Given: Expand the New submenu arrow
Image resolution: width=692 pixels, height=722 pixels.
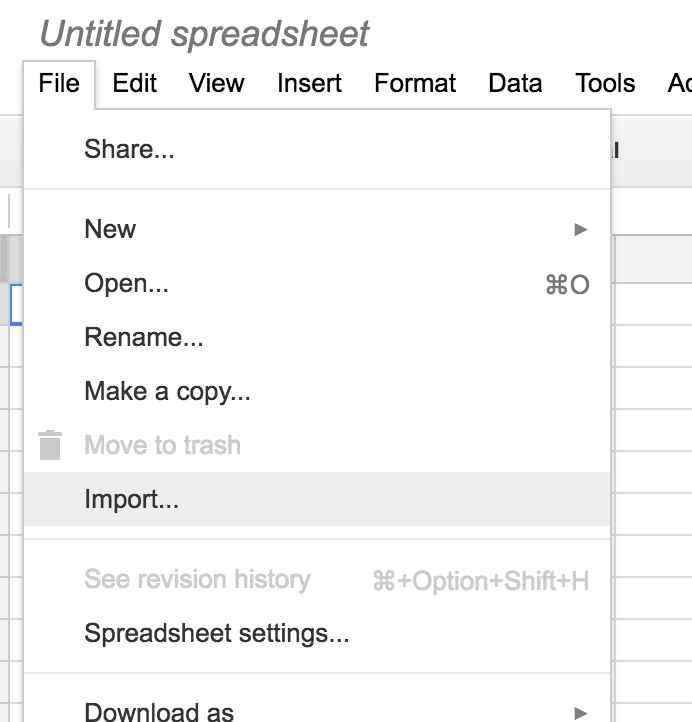Looking at the screenshot, I should click(580, 229).
